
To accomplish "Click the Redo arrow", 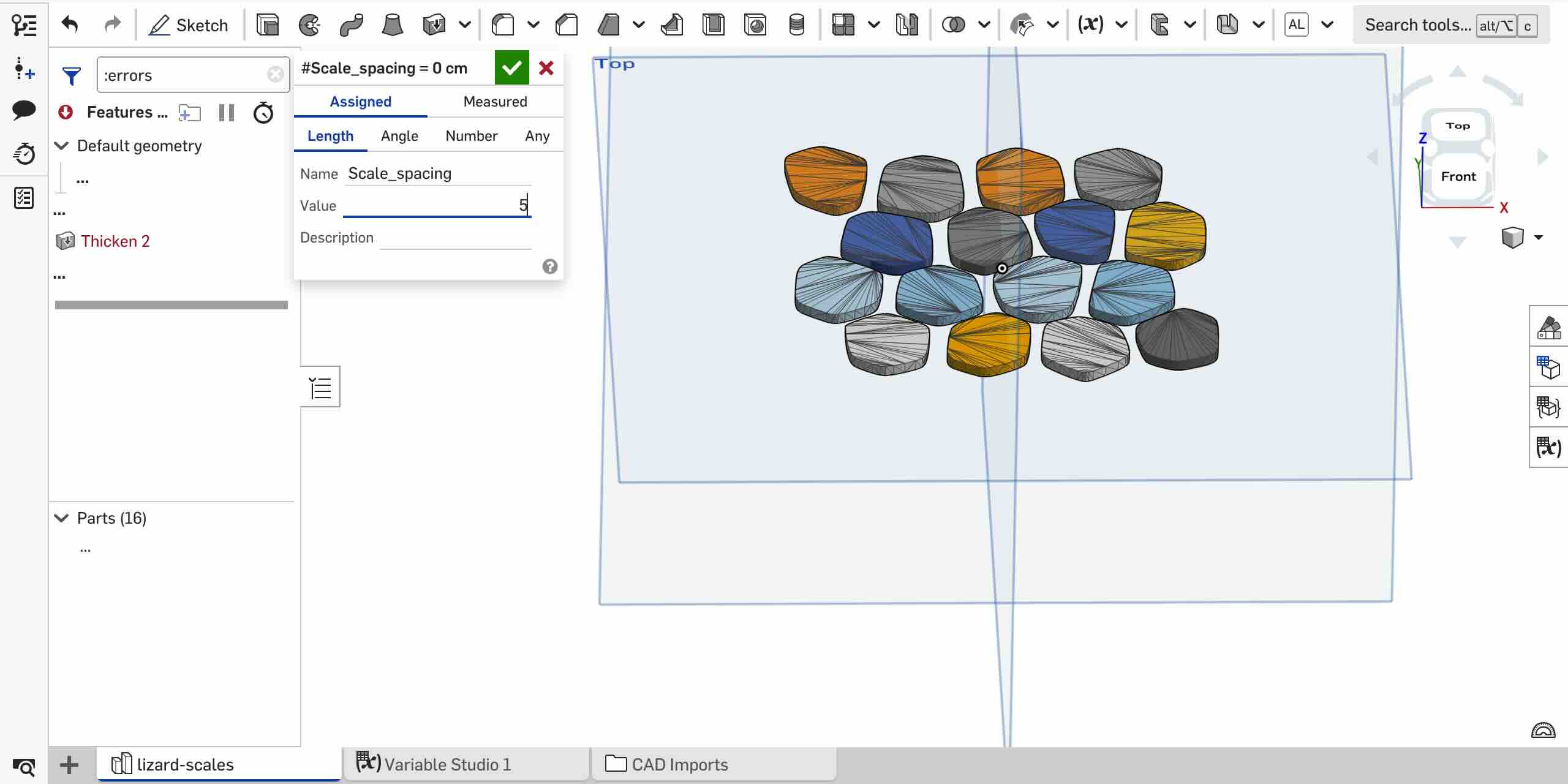I will pos(113,25).
